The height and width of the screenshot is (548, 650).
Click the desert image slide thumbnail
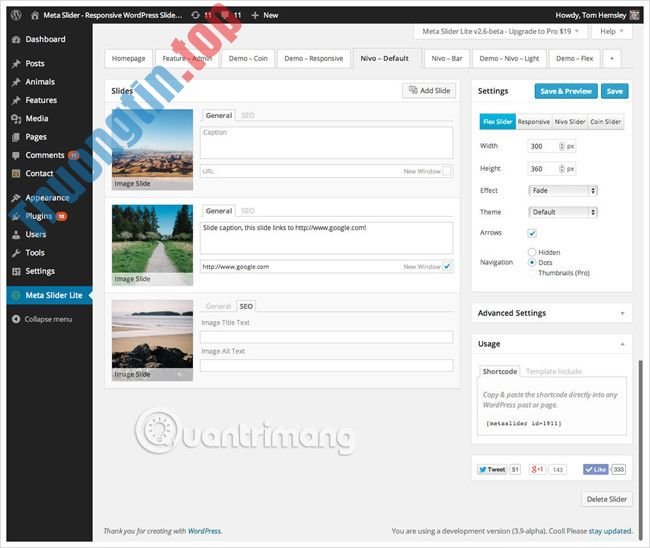[x=153, y=150]
